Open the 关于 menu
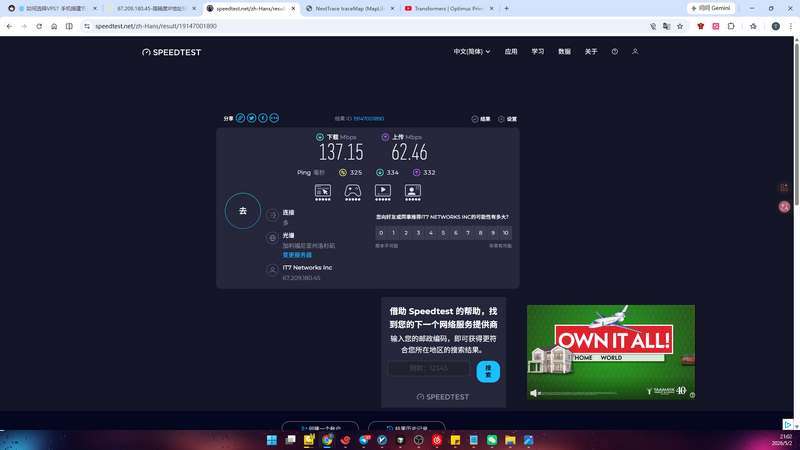This screenshot has width=800, height=450. [x=591, y=52]
